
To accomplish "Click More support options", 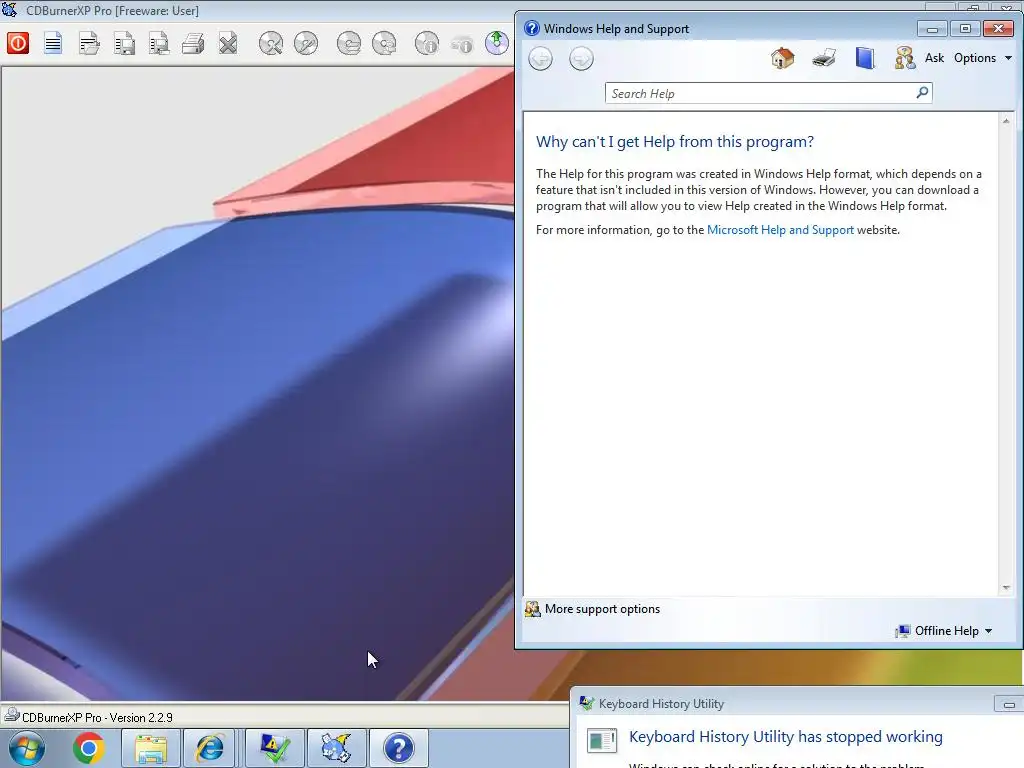I will (x=602, y=609).
